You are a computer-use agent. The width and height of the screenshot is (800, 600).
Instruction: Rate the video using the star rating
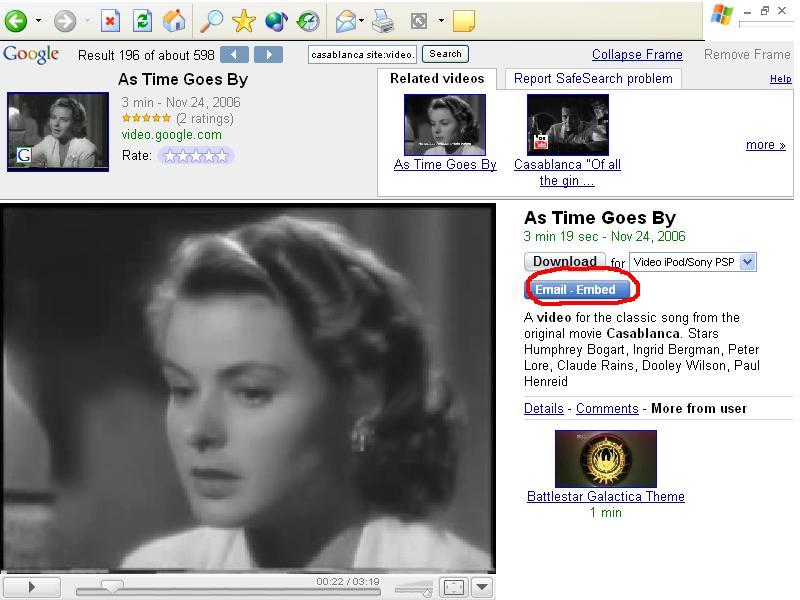click(x=196, y=156)
